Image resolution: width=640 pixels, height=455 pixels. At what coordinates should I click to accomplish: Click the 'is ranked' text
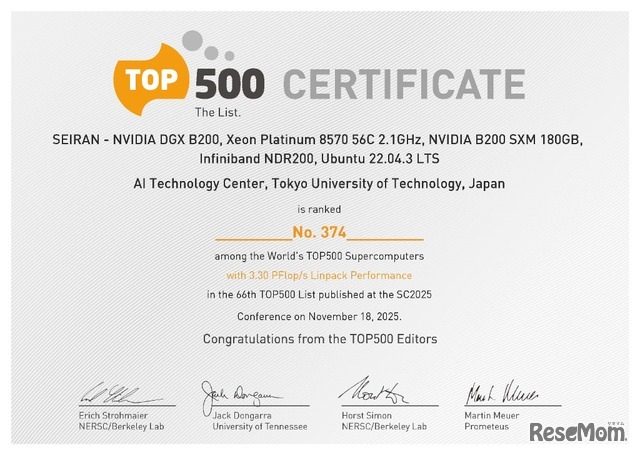[x=319, y=210]
